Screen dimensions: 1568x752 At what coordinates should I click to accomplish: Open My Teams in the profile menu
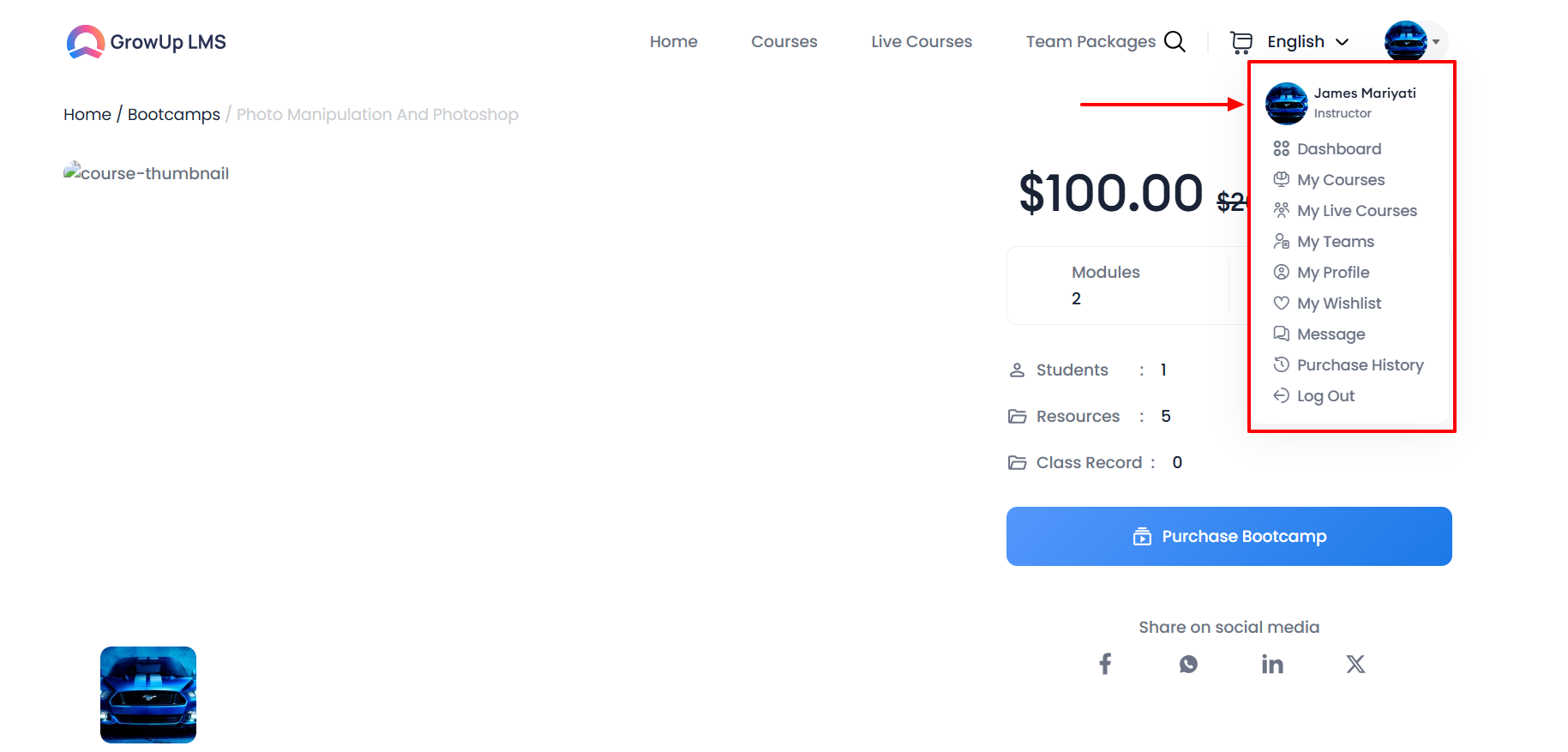(1336, 241)
